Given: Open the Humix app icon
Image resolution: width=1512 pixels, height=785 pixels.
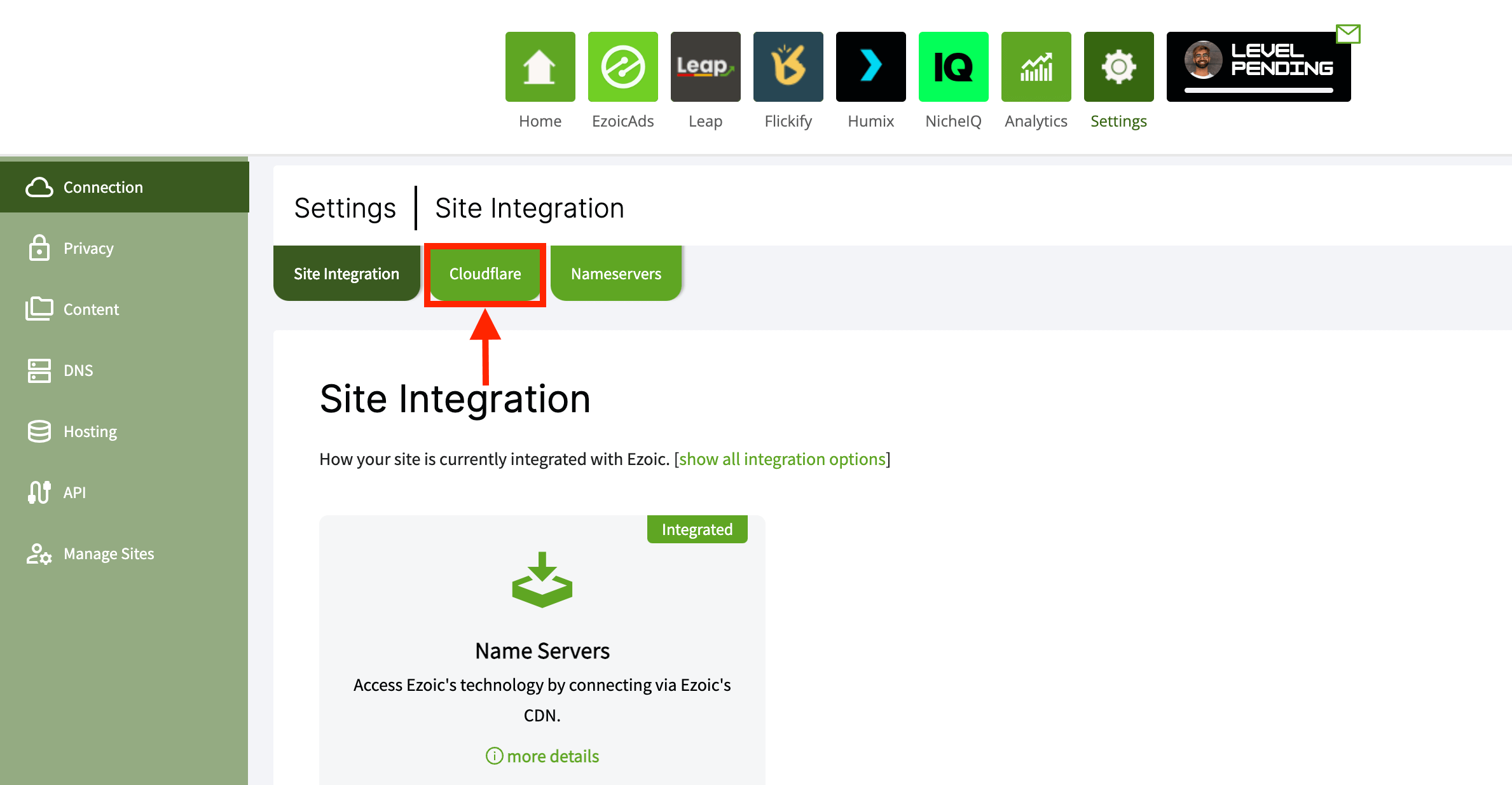Looking at the screenshot, I should pyautogui.click(x=870, y=67).
